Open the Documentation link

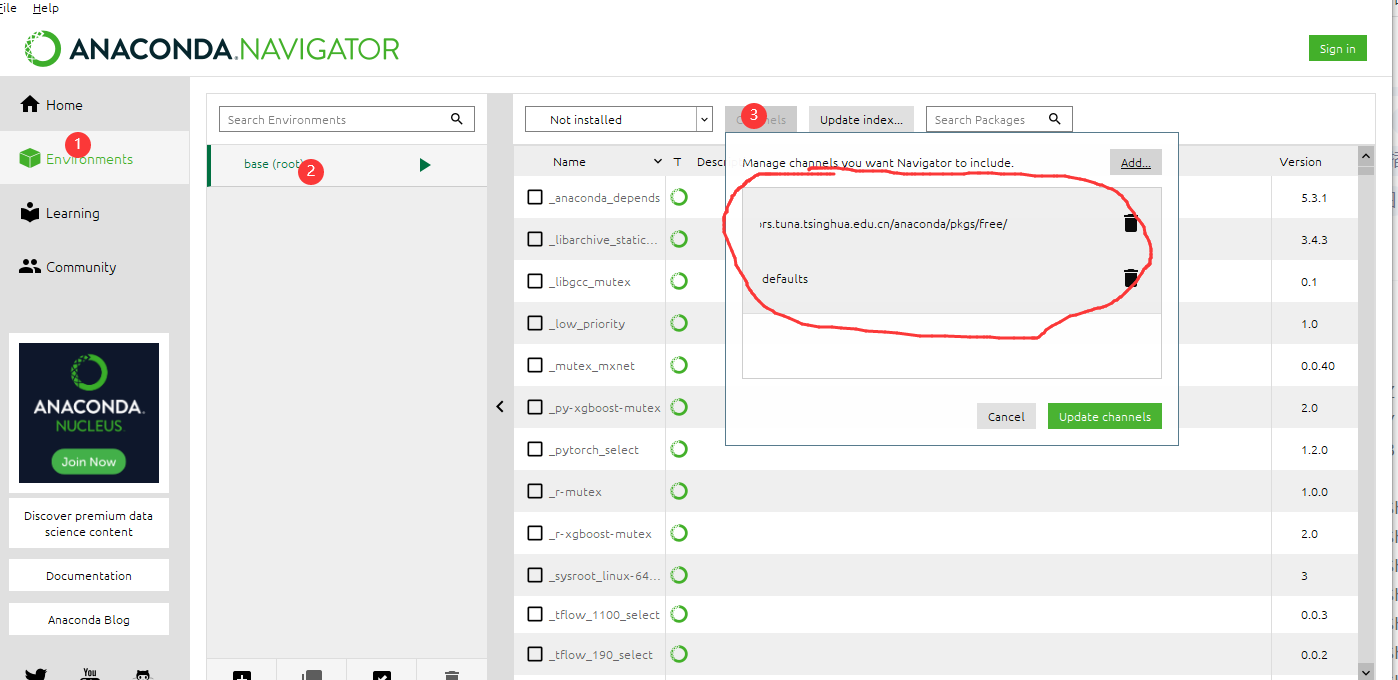(x=89, y=575)
